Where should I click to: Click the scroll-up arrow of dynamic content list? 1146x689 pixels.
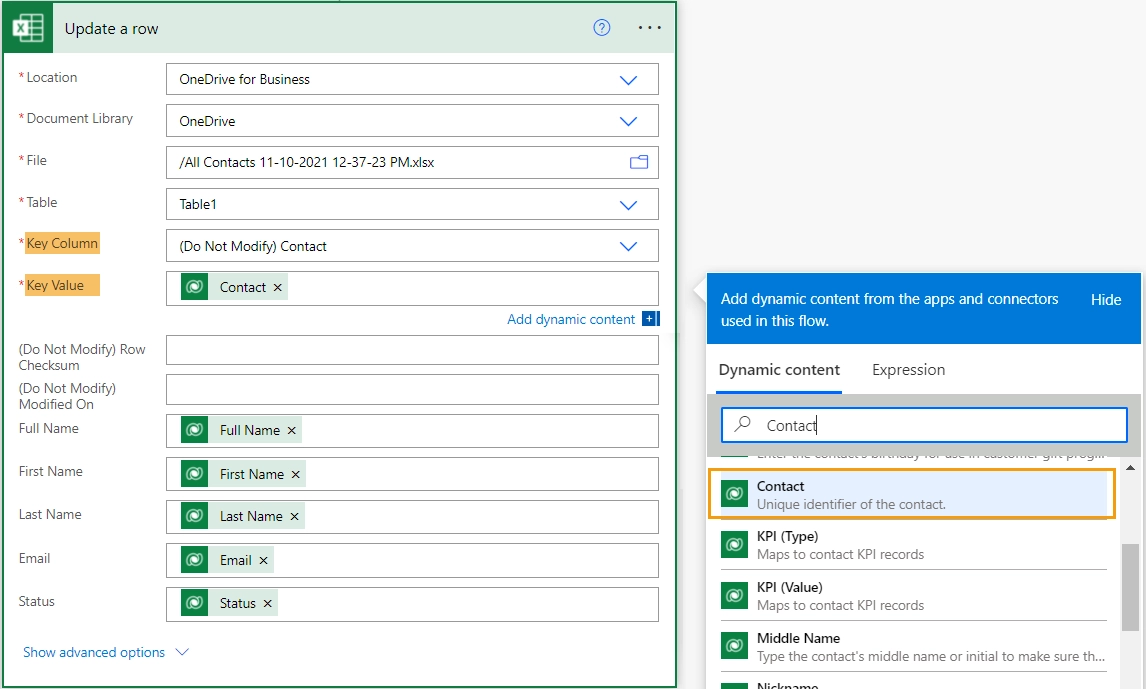(x=1130, y=468)
